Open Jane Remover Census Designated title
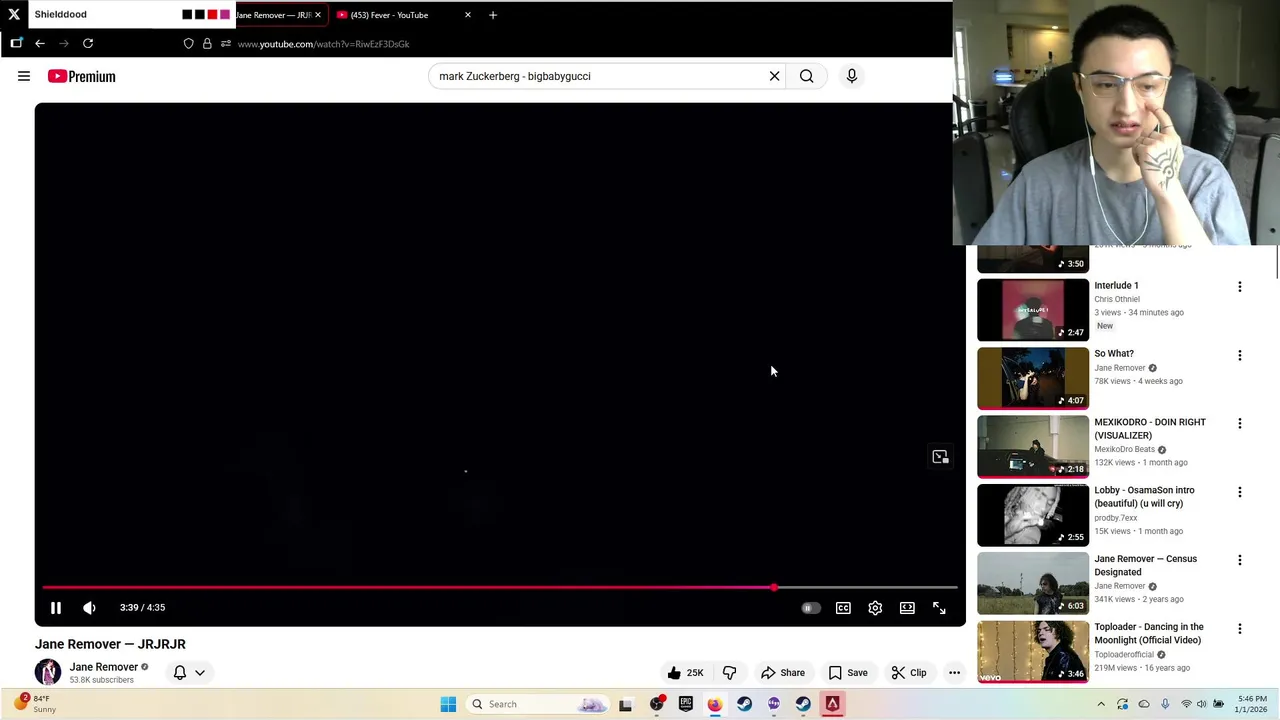The image size is (1280, 720). coord(1145,565)
